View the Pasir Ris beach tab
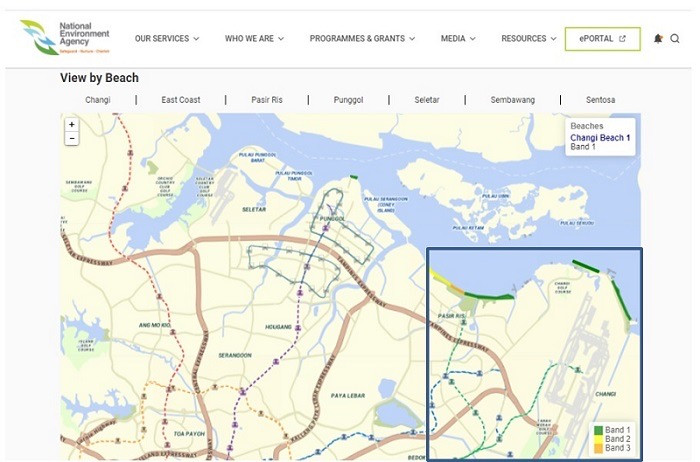This screenshot has height=462, width=700. click(x=267, y=100)
